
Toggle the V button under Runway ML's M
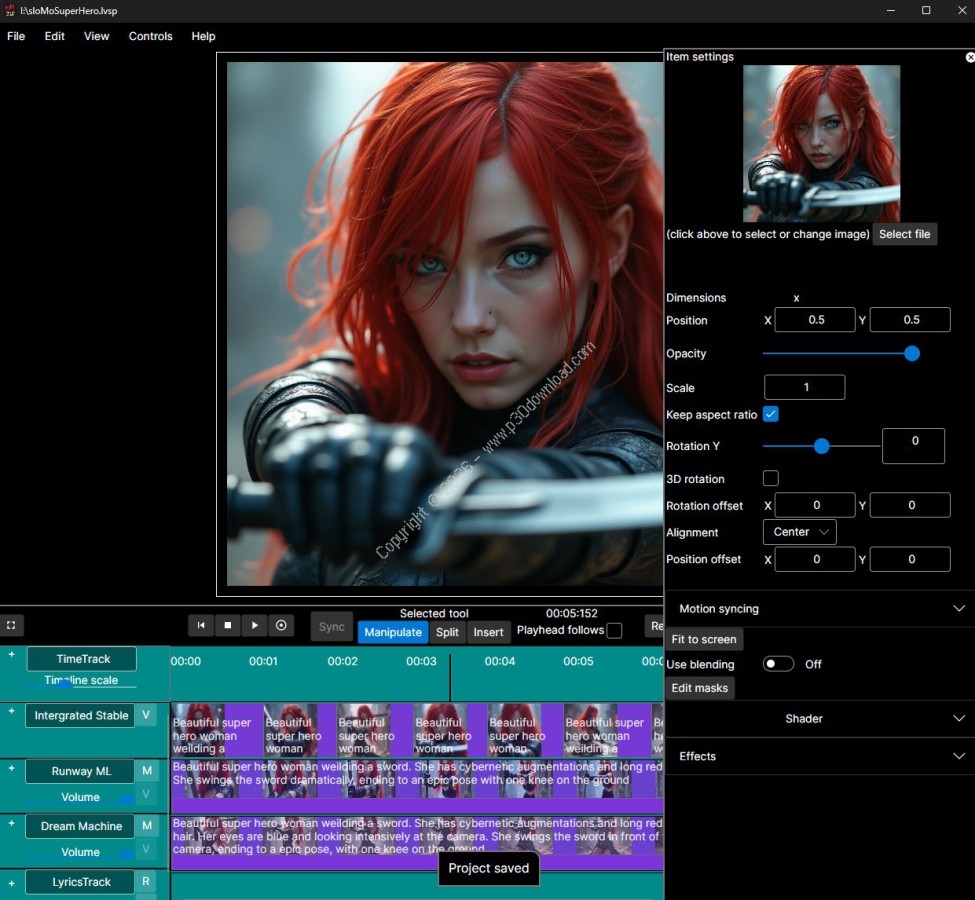pos(146,794)
